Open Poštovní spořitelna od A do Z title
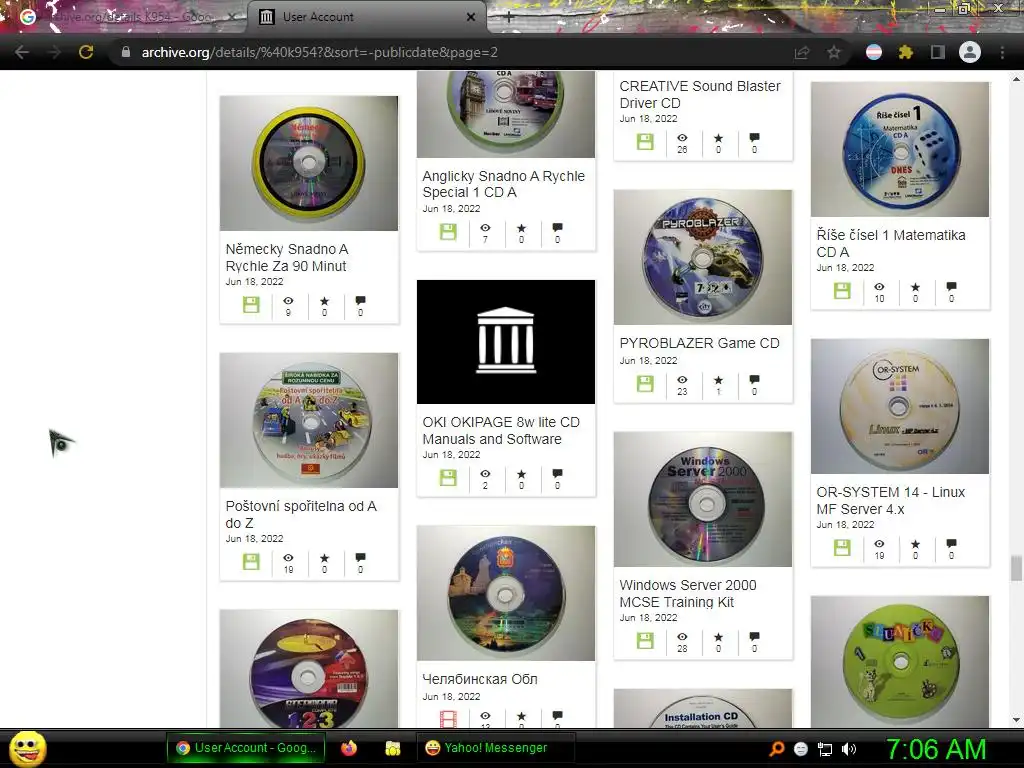Image resolution: width=1024 pixels, height=768 pixels. point(301,514)
